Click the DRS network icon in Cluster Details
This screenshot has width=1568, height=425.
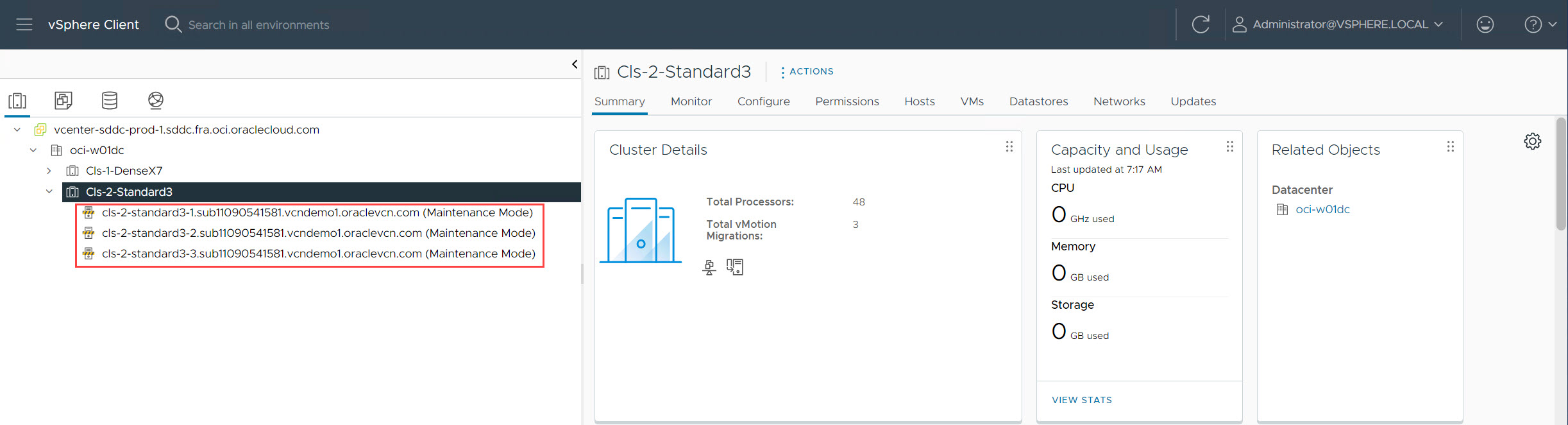709,267
